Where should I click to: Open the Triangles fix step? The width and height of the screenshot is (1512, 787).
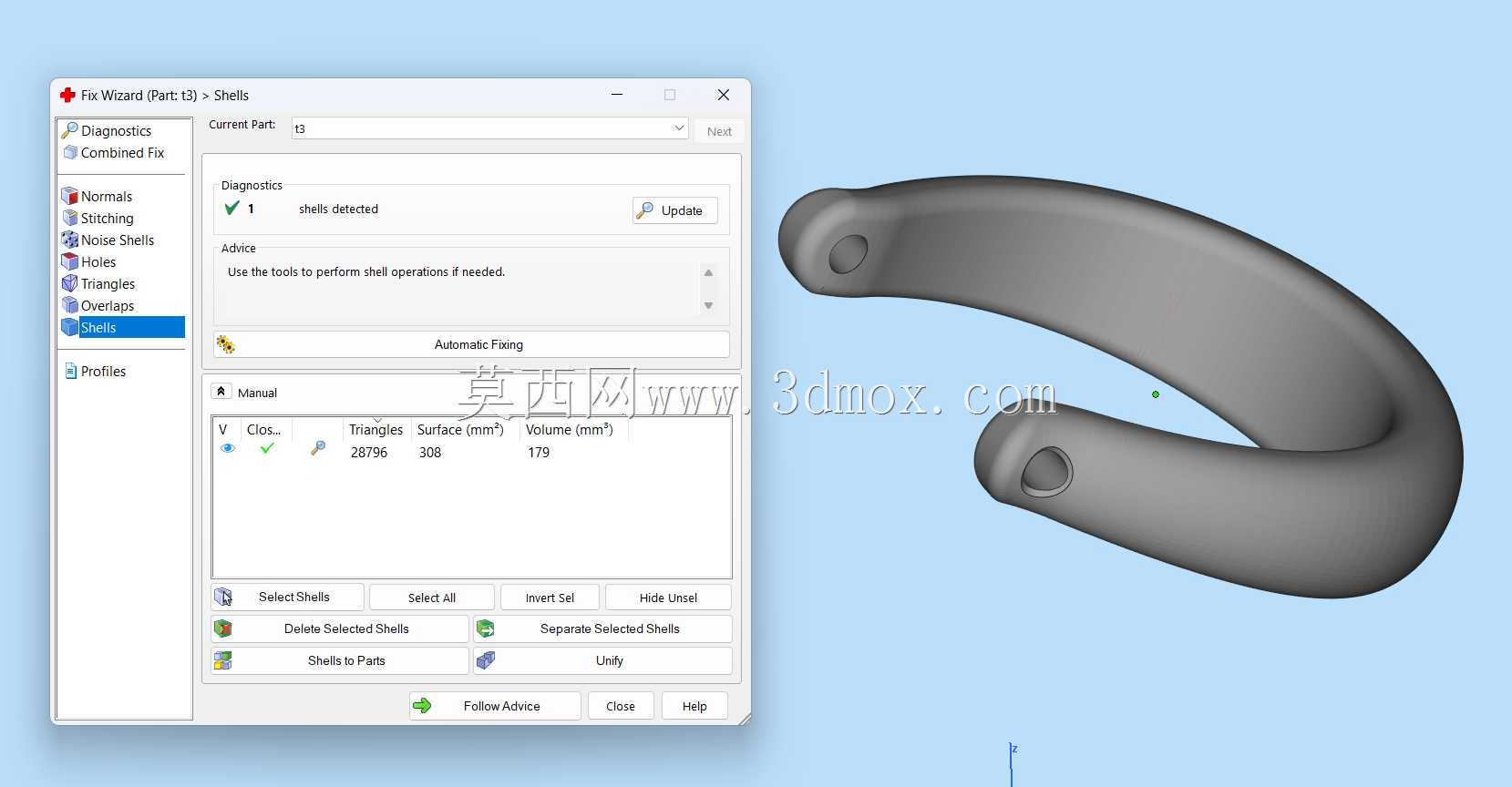coord(108,283)
